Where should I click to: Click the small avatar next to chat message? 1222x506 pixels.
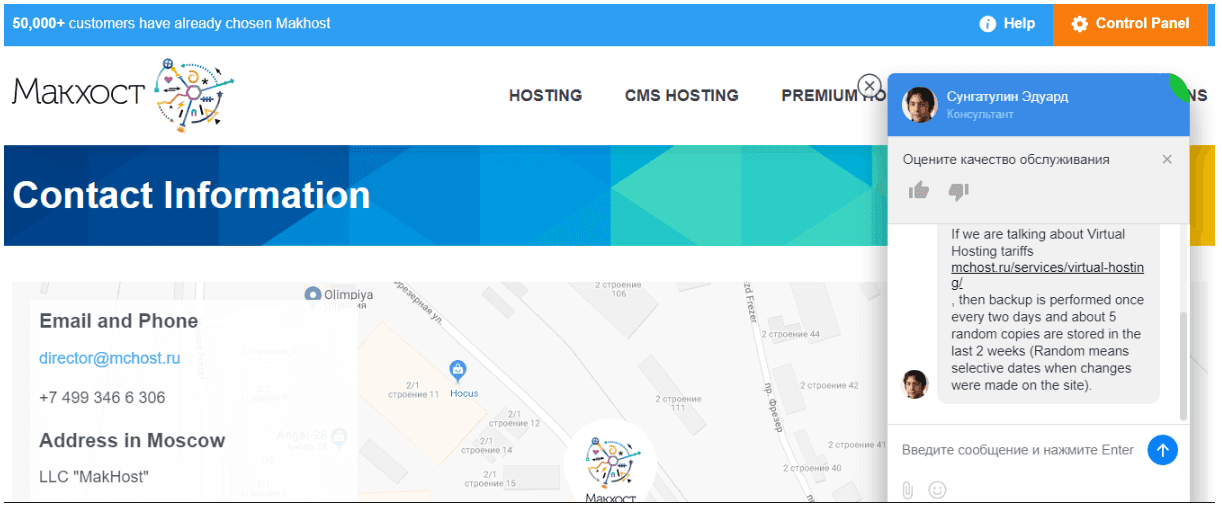(x=915, y=384)
